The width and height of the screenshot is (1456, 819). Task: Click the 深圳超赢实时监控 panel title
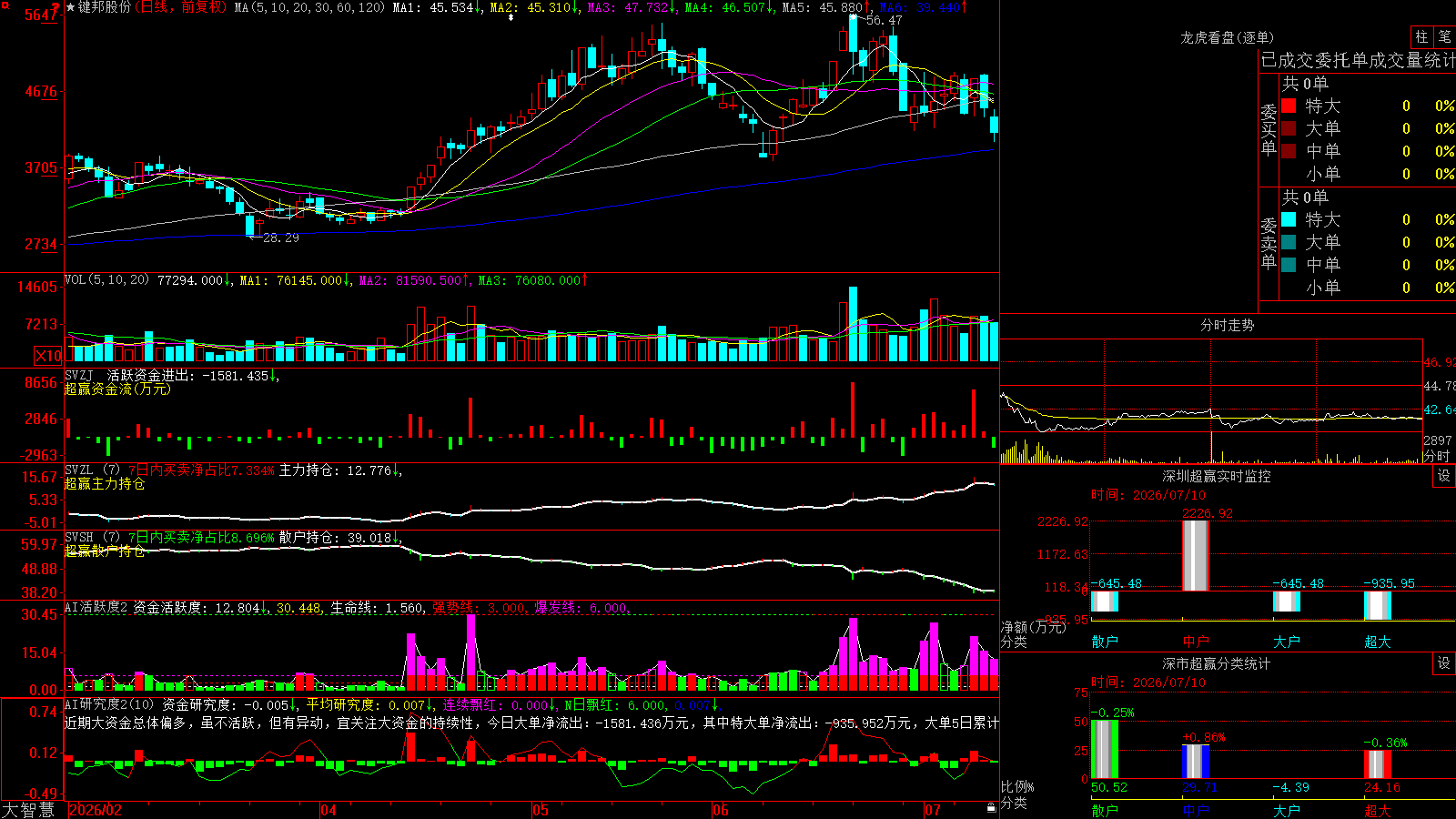coord(1216,476)
